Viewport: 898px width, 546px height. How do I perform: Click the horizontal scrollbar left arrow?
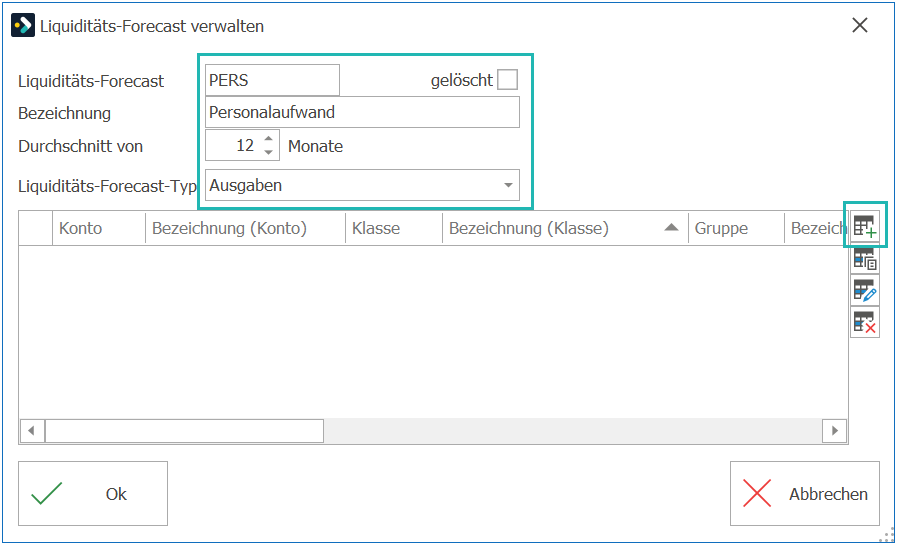tap(31, 431)
